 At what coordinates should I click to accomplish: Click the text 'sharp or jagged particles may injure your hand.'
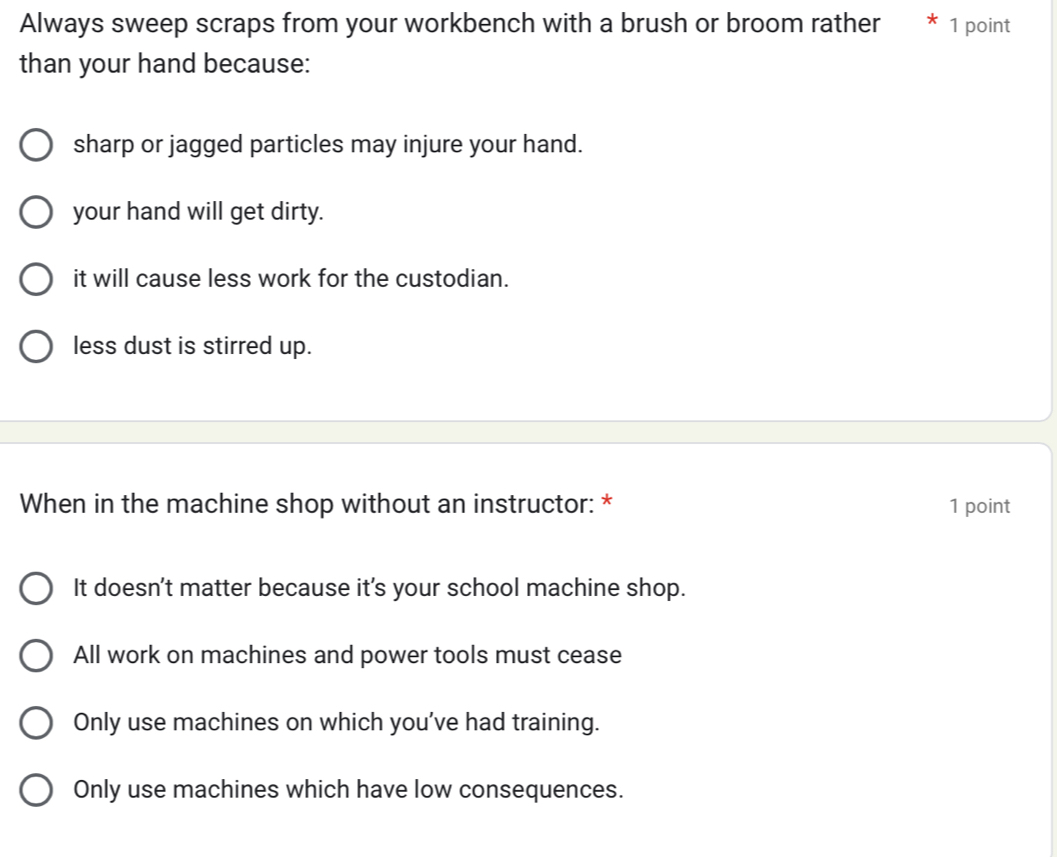coord(328,145)
